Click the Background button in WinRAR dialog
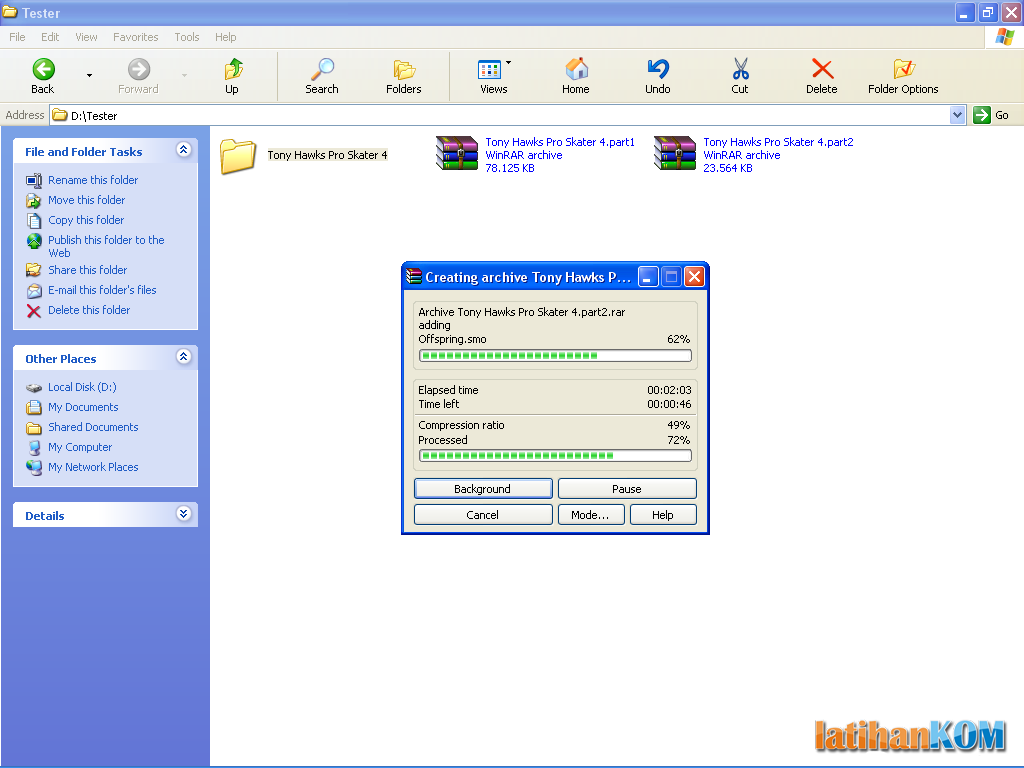Screen dimensions: 1024x768 pos(483,489)
